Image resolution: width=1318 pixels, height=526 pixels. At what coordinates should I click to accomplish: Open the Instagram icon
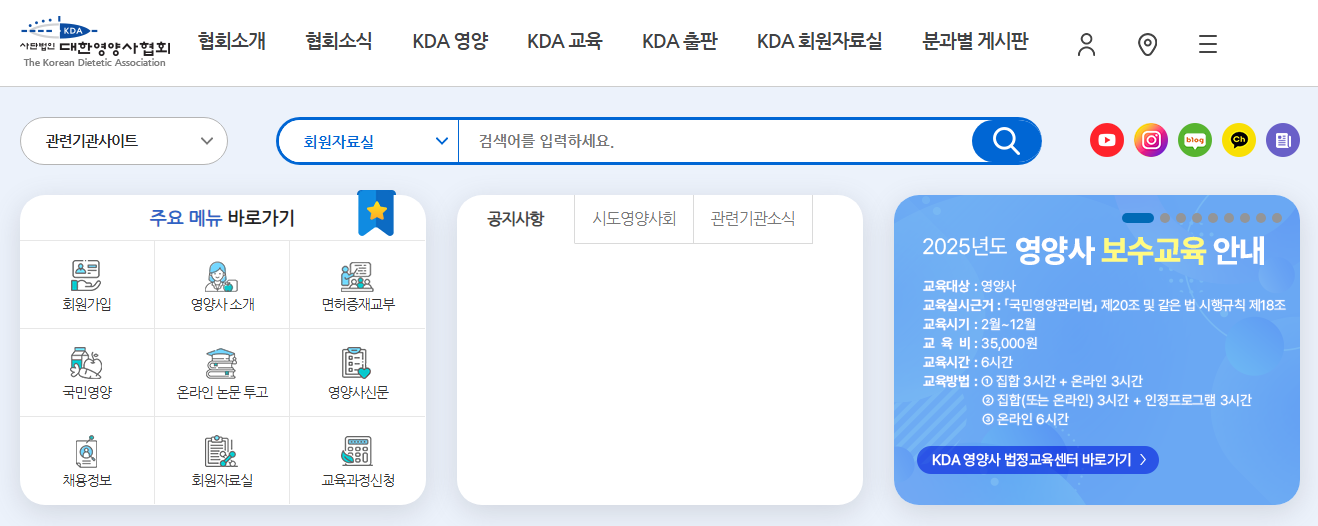(1151, 140)
